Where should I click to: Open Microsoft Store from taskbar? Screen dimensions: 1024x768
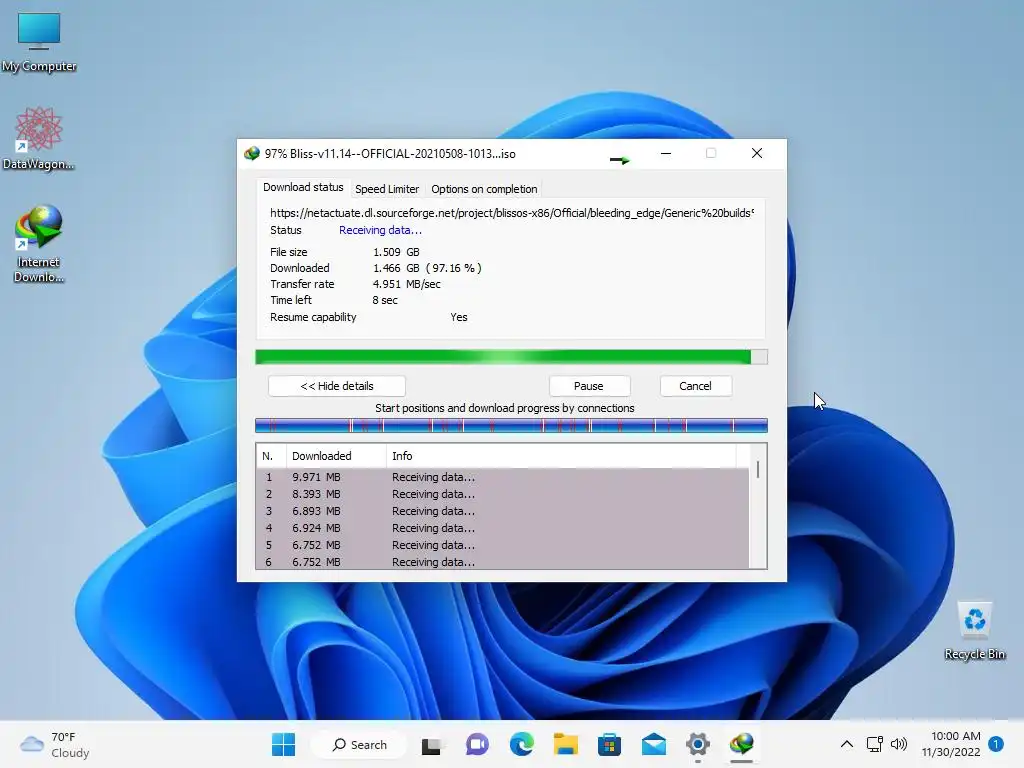coord(609,744)
